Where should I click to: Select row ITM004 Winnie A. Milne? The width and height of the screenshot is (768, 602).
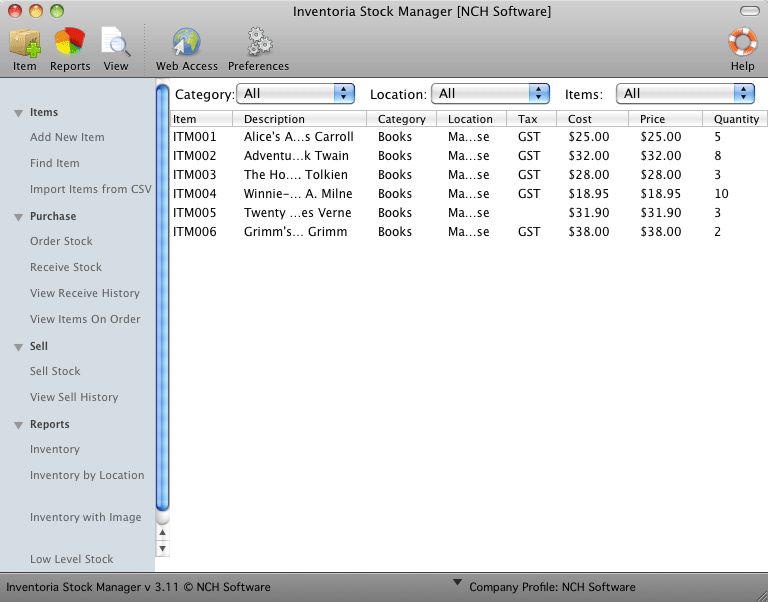coord(300,194)
